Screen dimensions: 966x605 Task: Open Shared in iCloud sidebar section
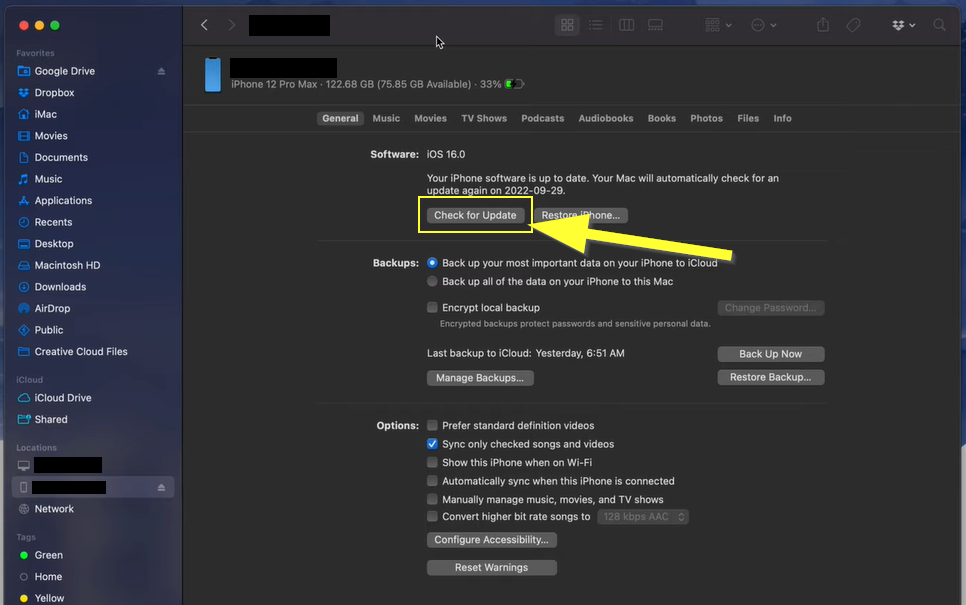(x=51, y=420)
